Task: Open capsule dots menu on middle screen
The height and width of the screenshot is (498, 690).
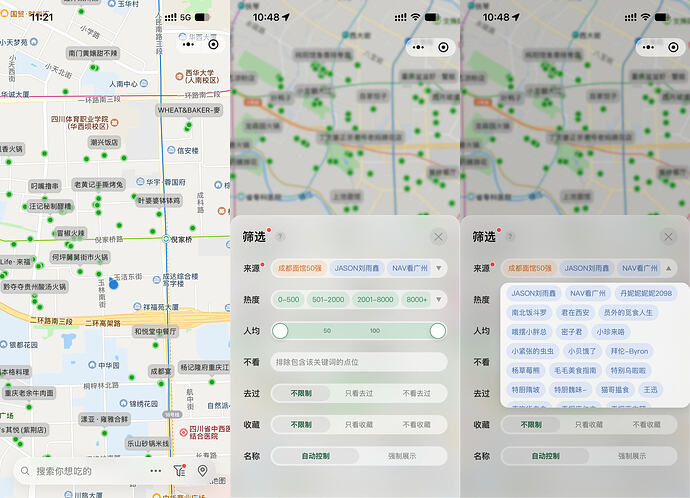Action: point(418,47)
